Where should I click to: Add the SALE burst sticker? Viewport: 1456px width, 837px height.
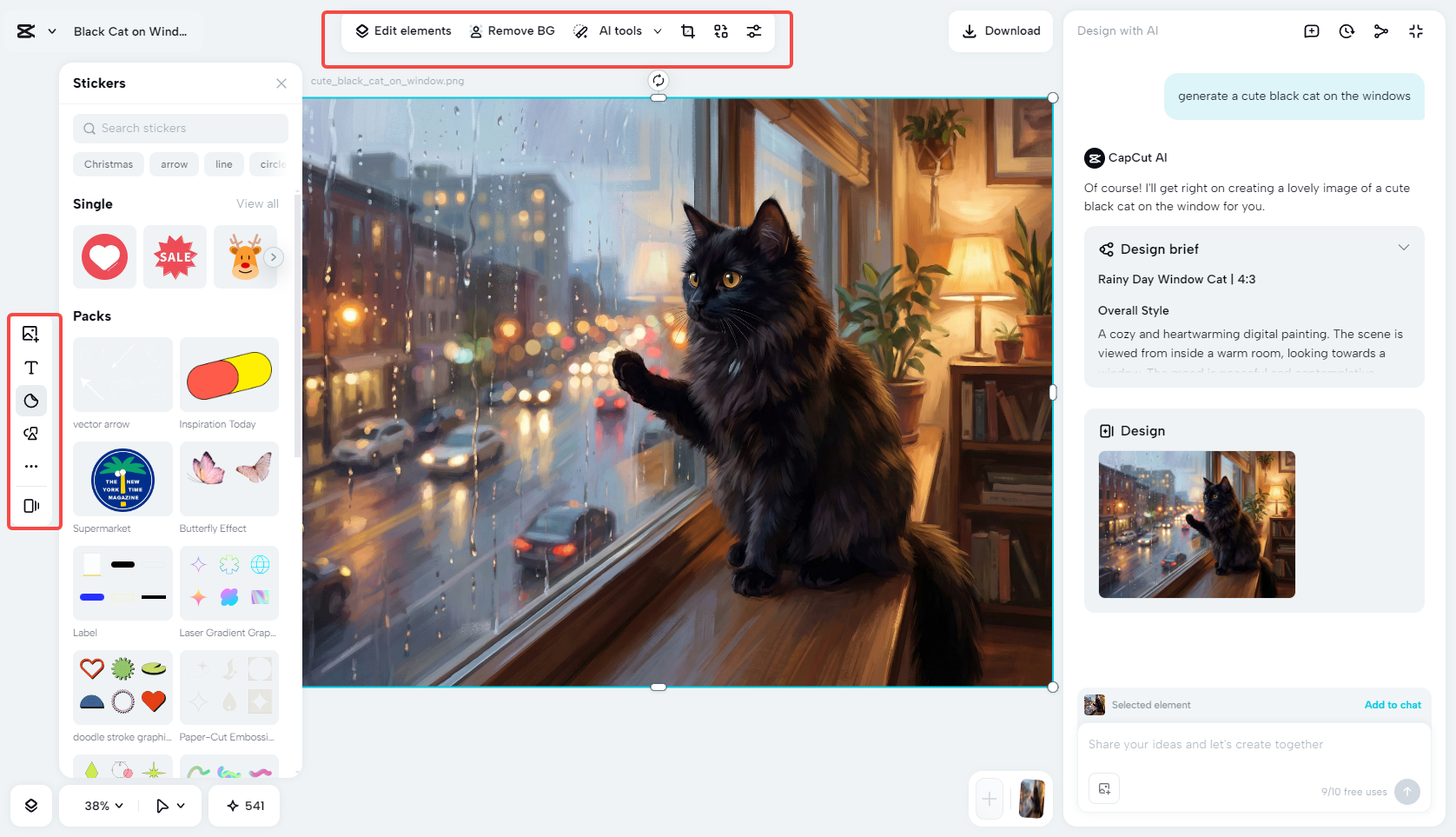(x=175, y=257)
